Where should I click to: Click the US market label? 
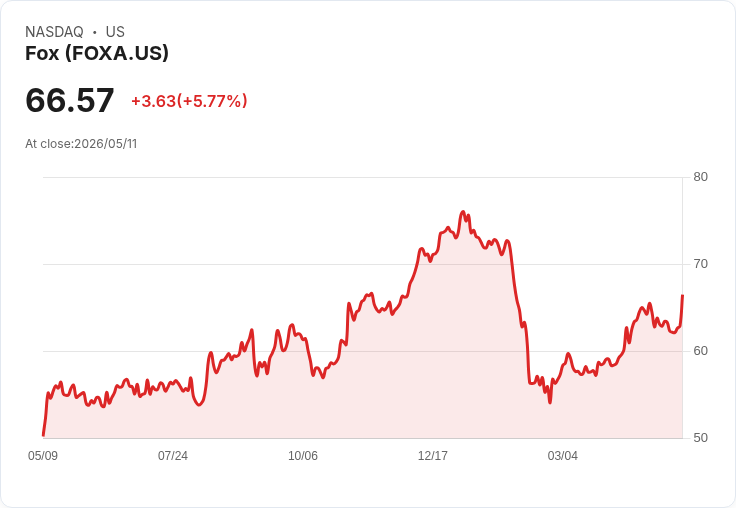pyautogui.click(x=115, y=31)
